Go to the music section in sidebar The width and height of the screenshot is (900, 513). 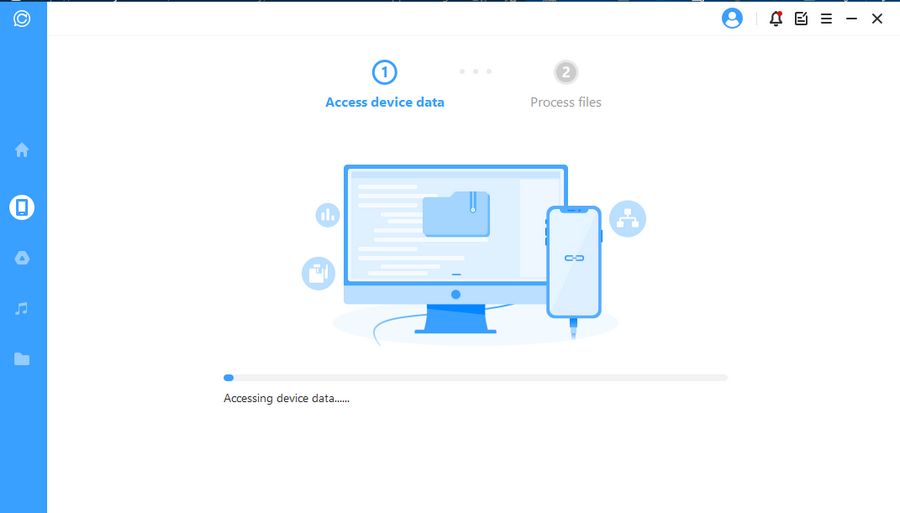click(x=22, y=309)
